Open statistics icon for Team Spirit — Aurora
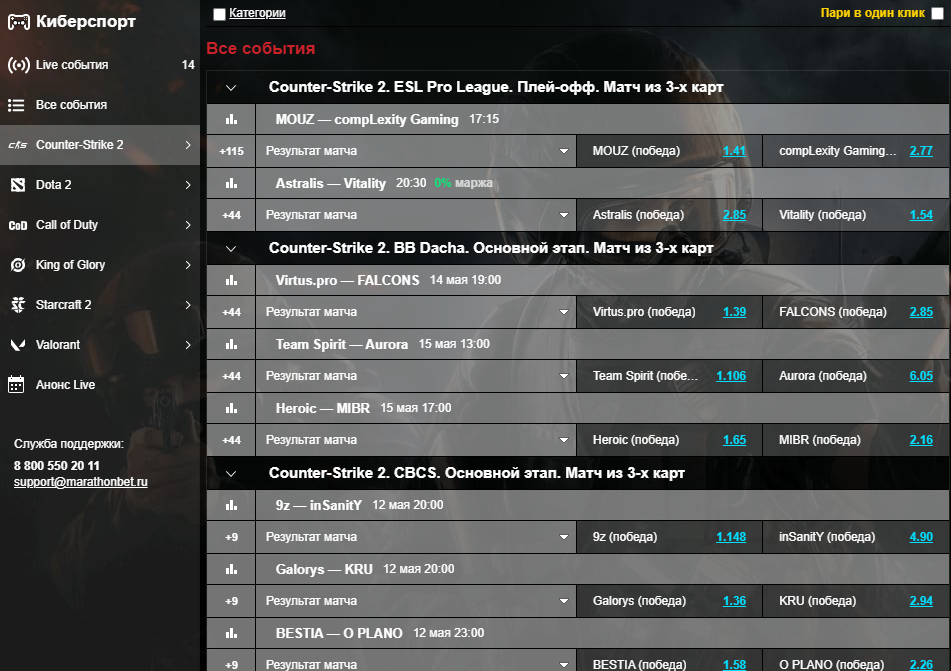951x671 pixels. pos(231,344)
